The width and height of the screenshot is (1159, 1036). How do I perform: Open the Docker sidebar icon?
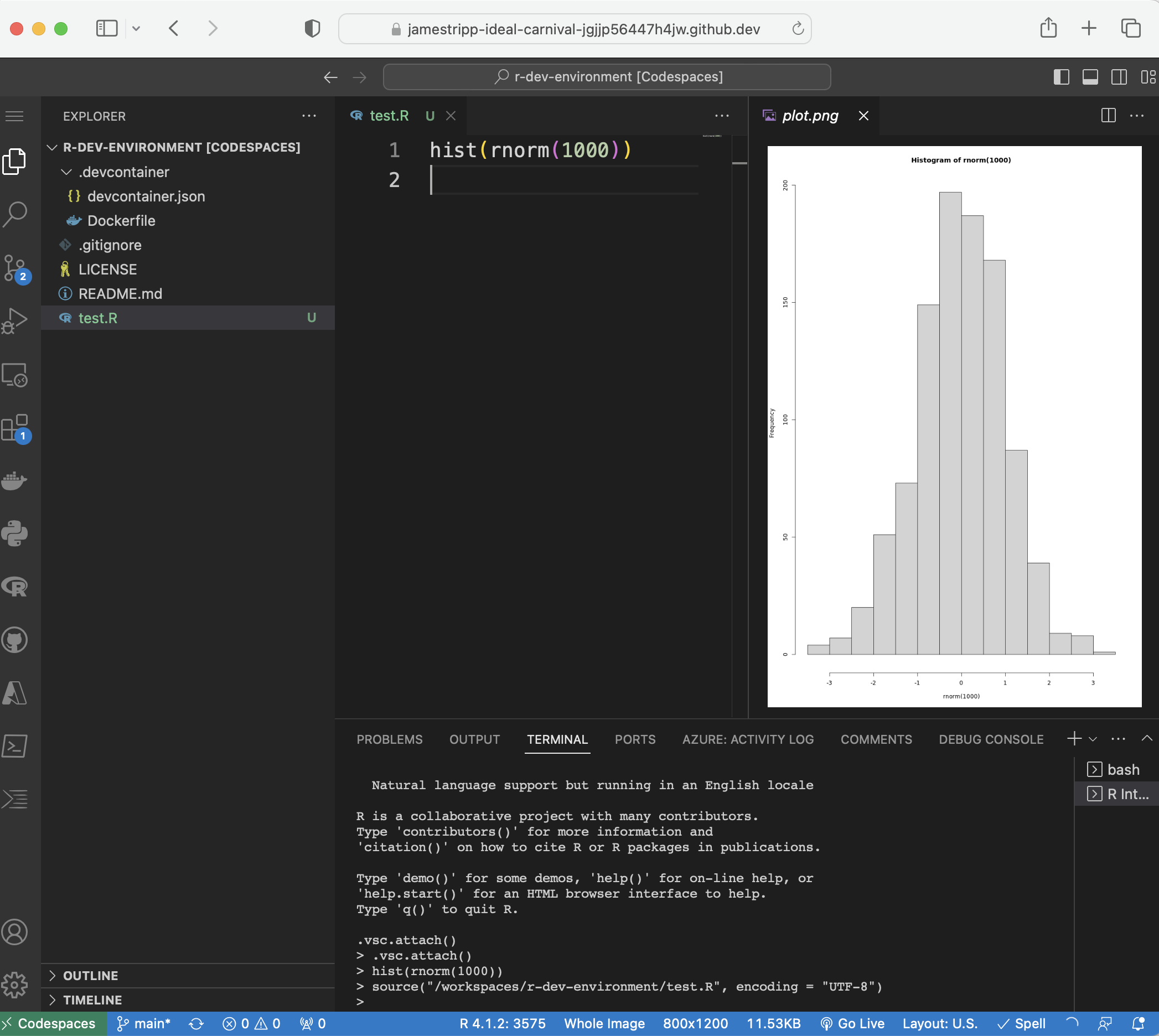[15, 480]
